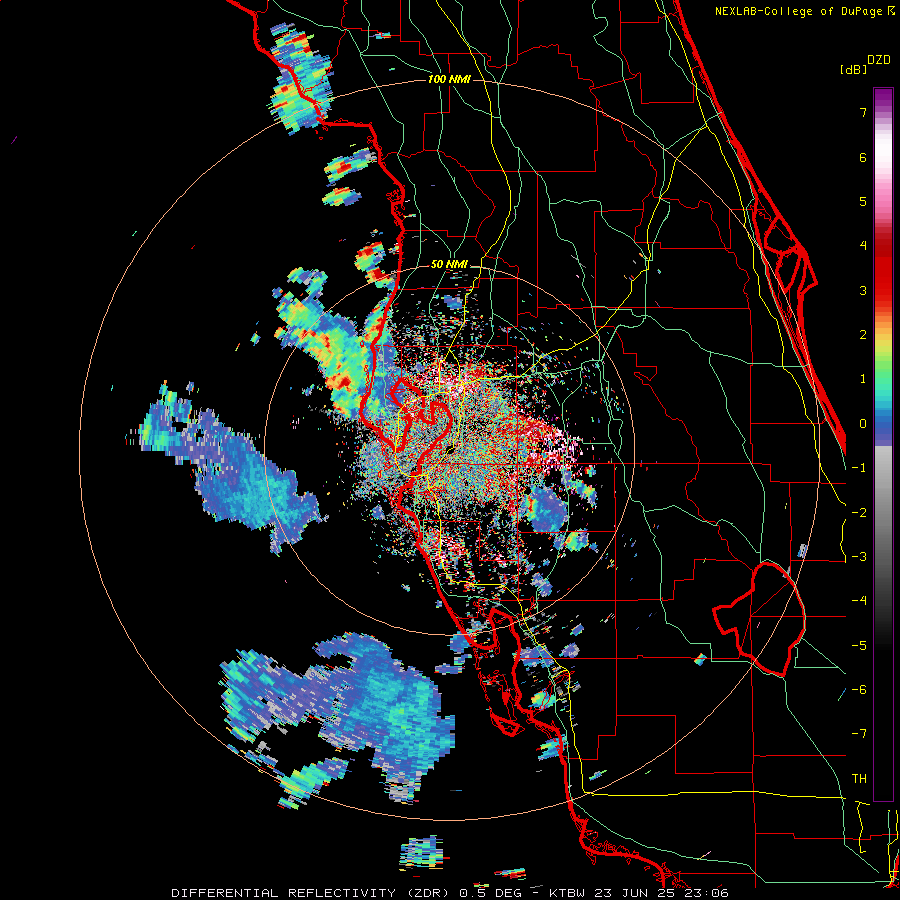900x900 pixels.
Task: Click the red section of the color bar
Action: tap(883, 270)
